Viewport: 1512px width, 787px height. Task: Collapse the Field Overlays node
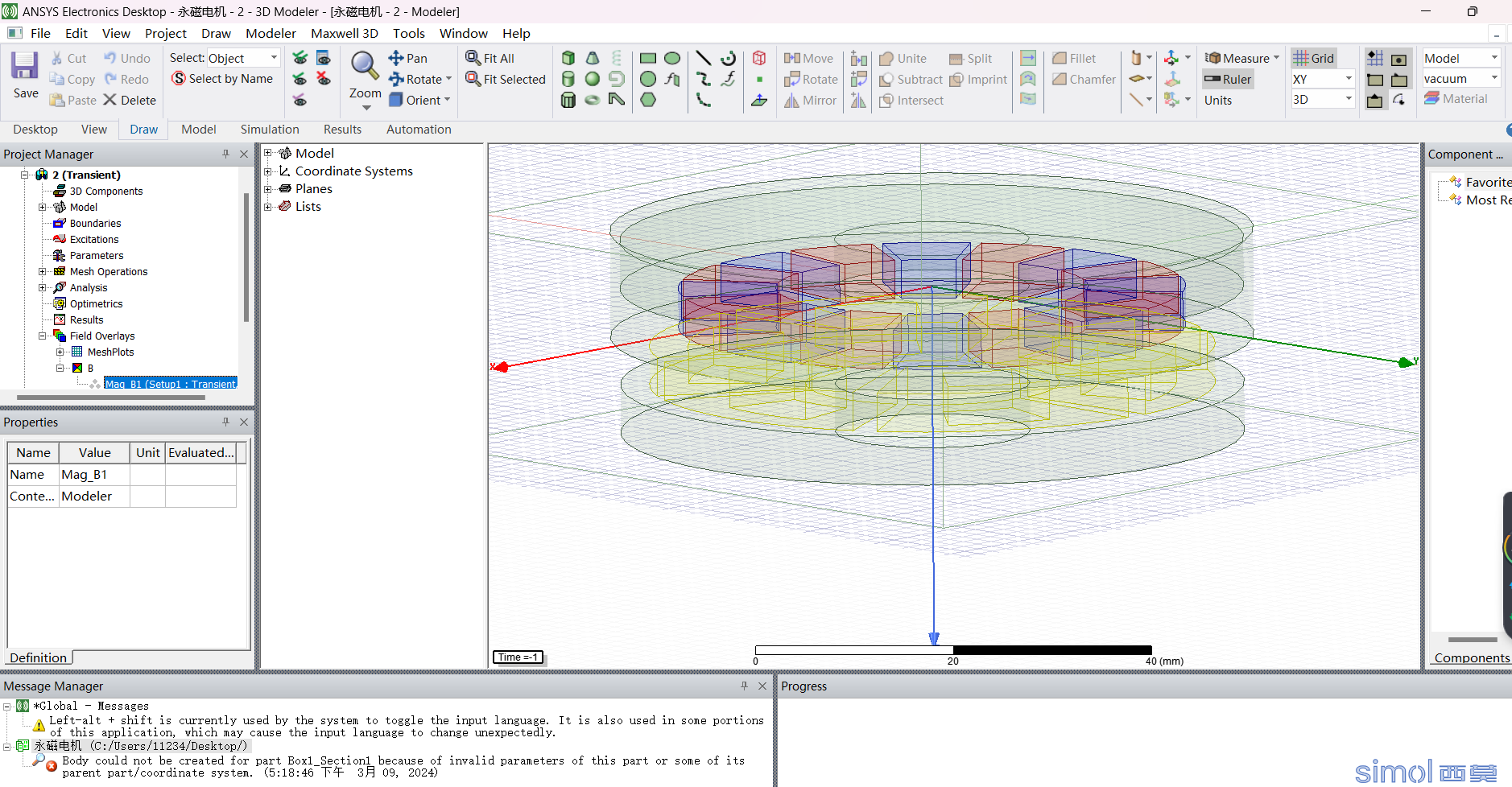43,336
